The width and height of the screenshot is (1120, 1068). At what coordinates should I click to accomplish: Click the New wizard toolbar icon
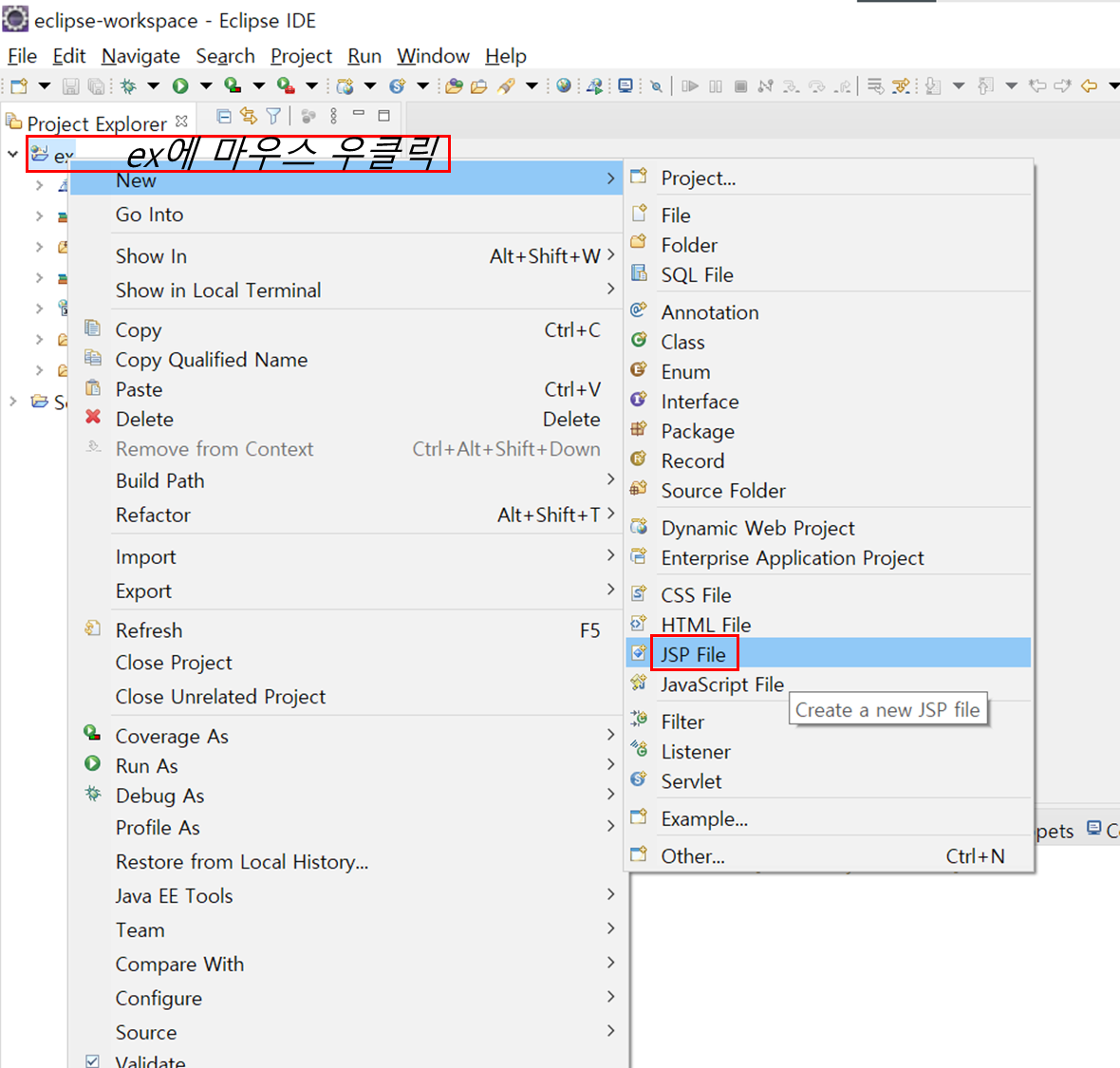[x=19, y=86]
